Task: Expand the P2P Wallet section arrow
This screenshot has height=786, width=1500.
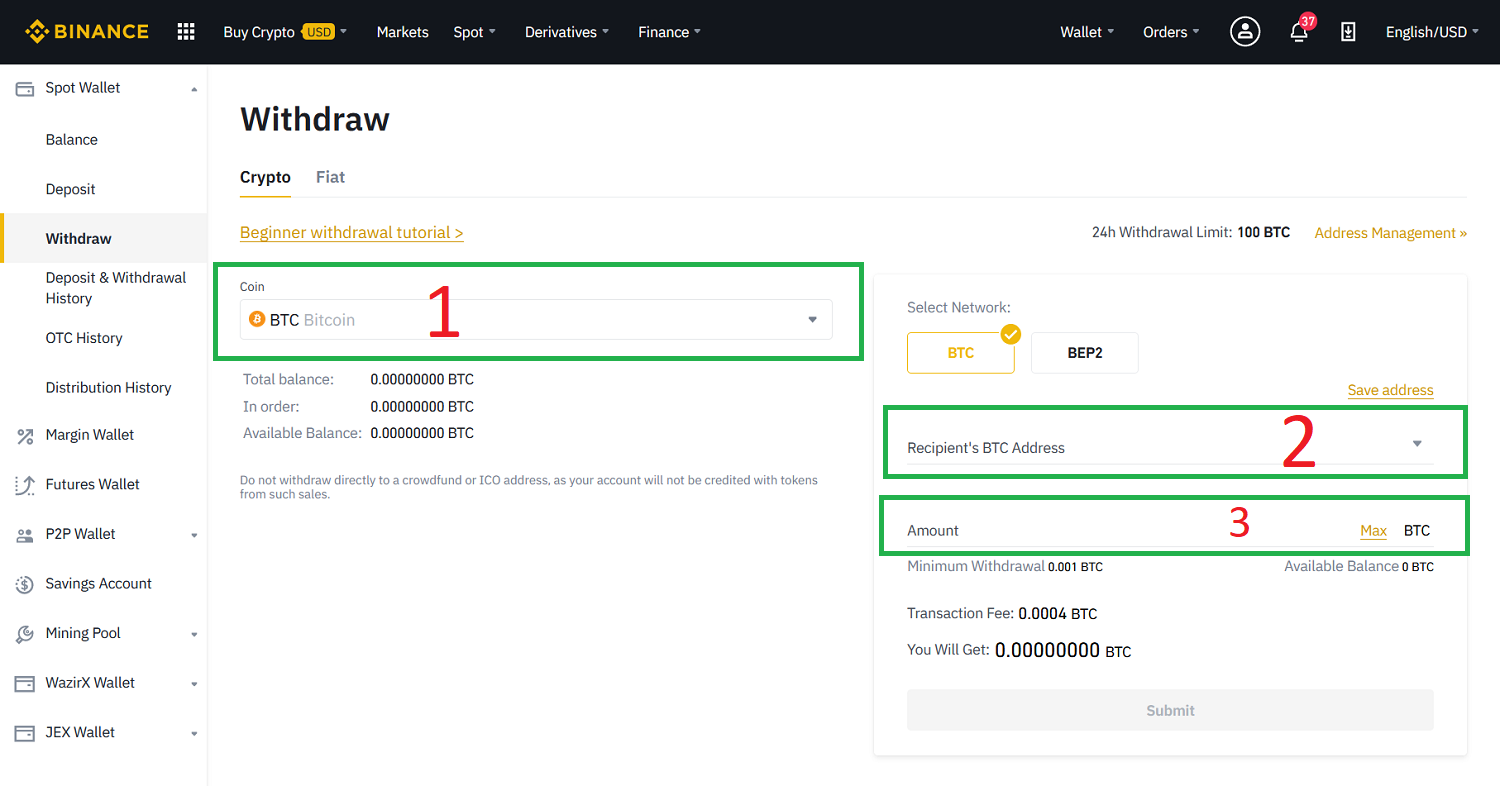Action: [194, 535]
